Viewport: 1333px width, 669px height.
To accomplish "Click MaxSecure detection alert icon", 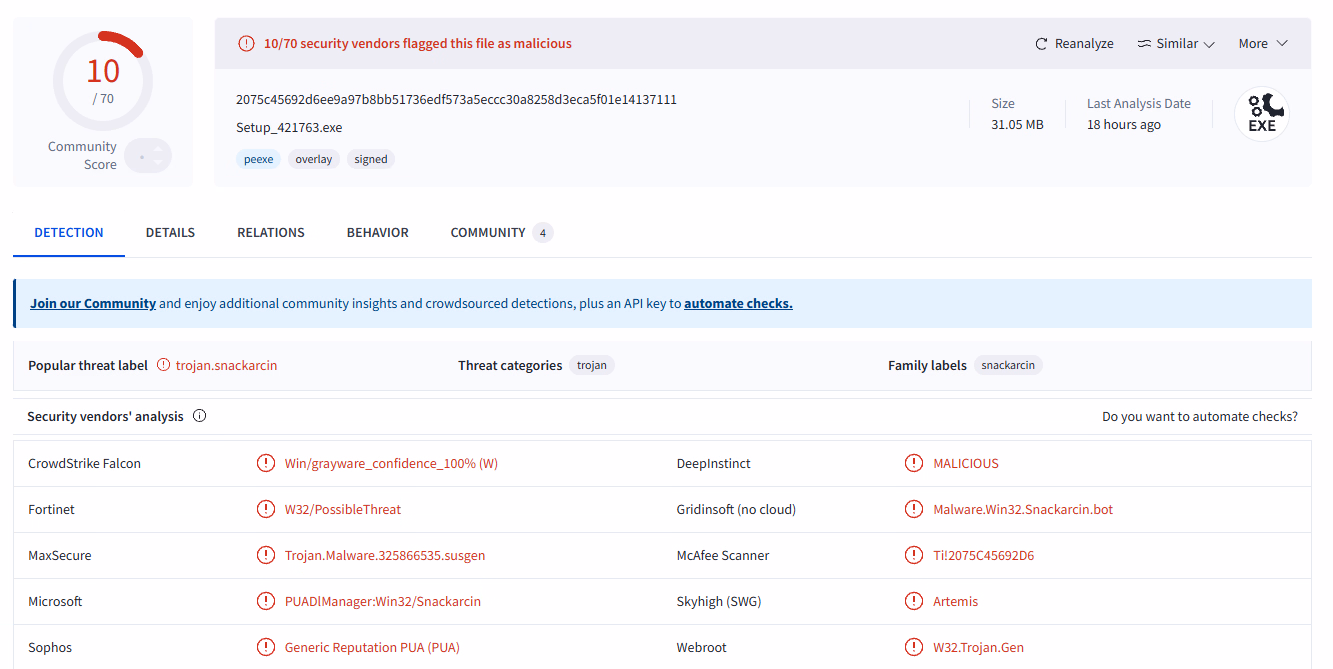I will coord(265,555).
